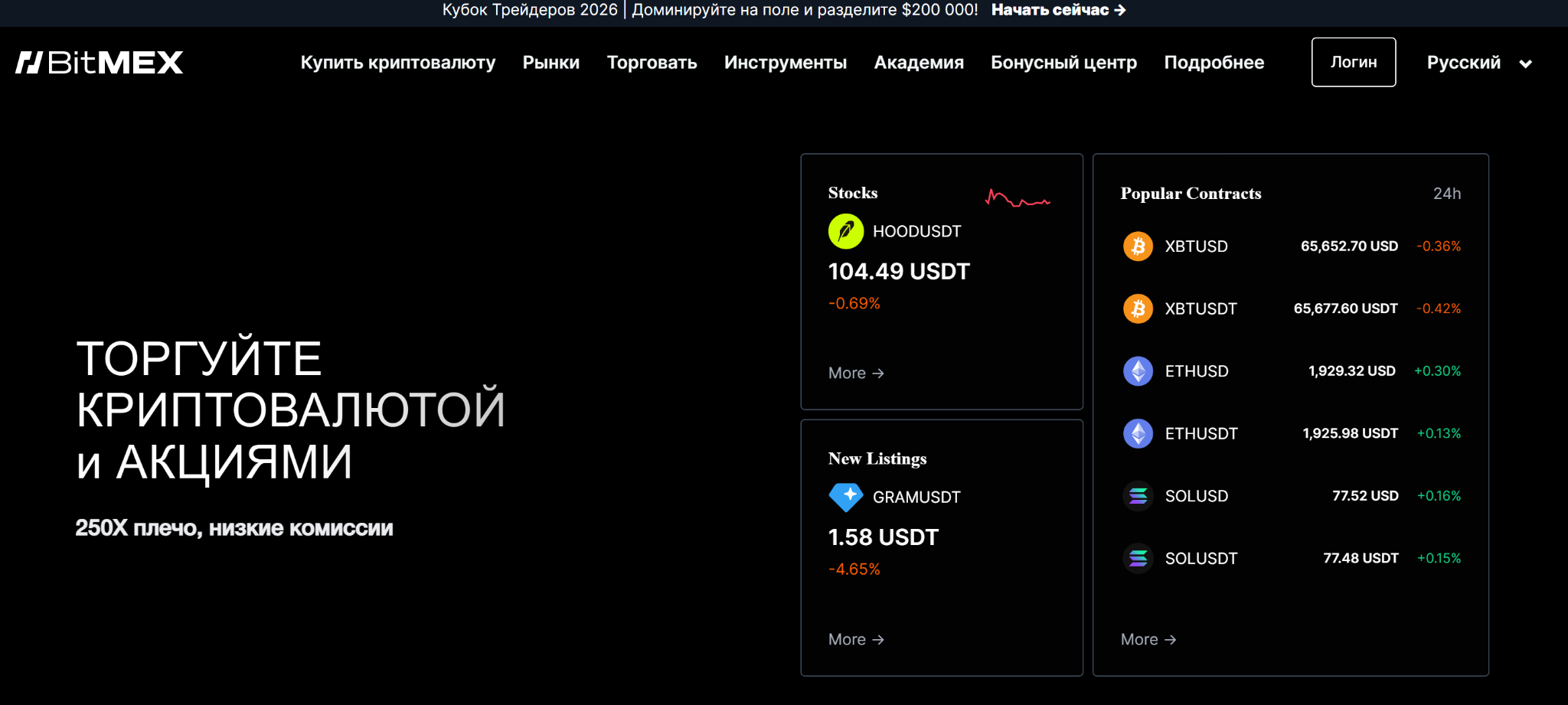Click the 77.52 USD price

1365,496
